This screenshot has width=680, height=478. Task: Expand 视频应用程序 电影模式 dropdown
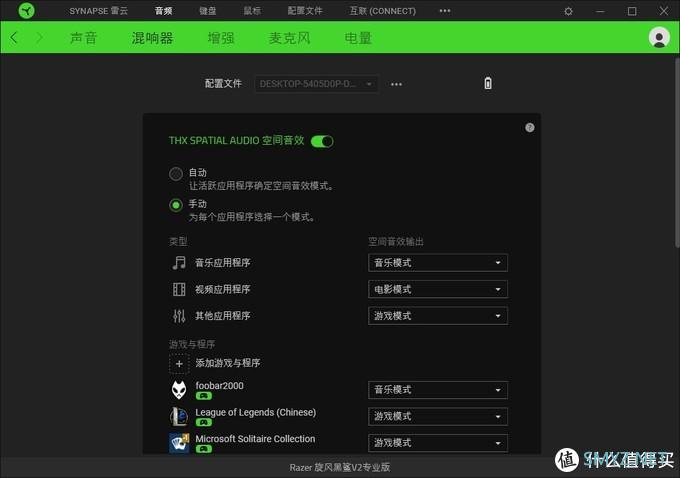pyautogui.click(x=438, y=289)
